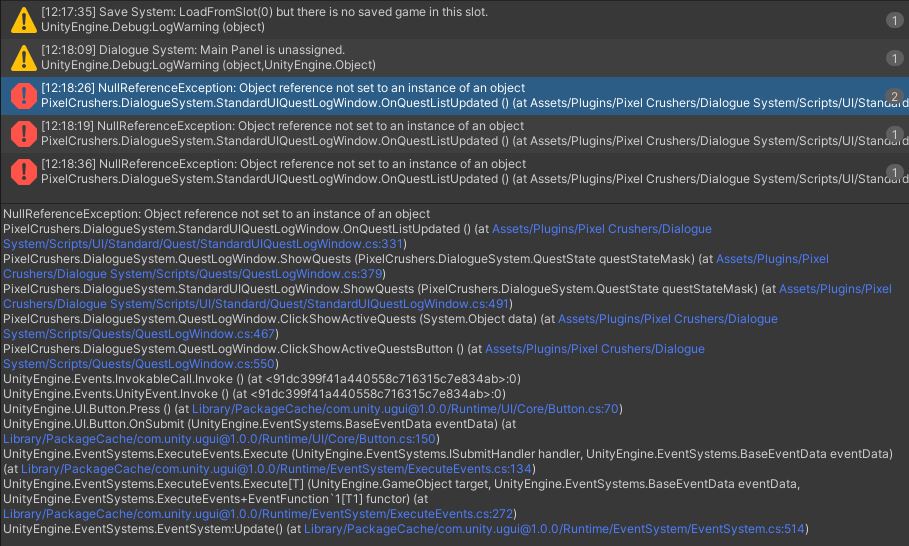Click the count badge on the 12:18:36 error row

coord(895,172)
